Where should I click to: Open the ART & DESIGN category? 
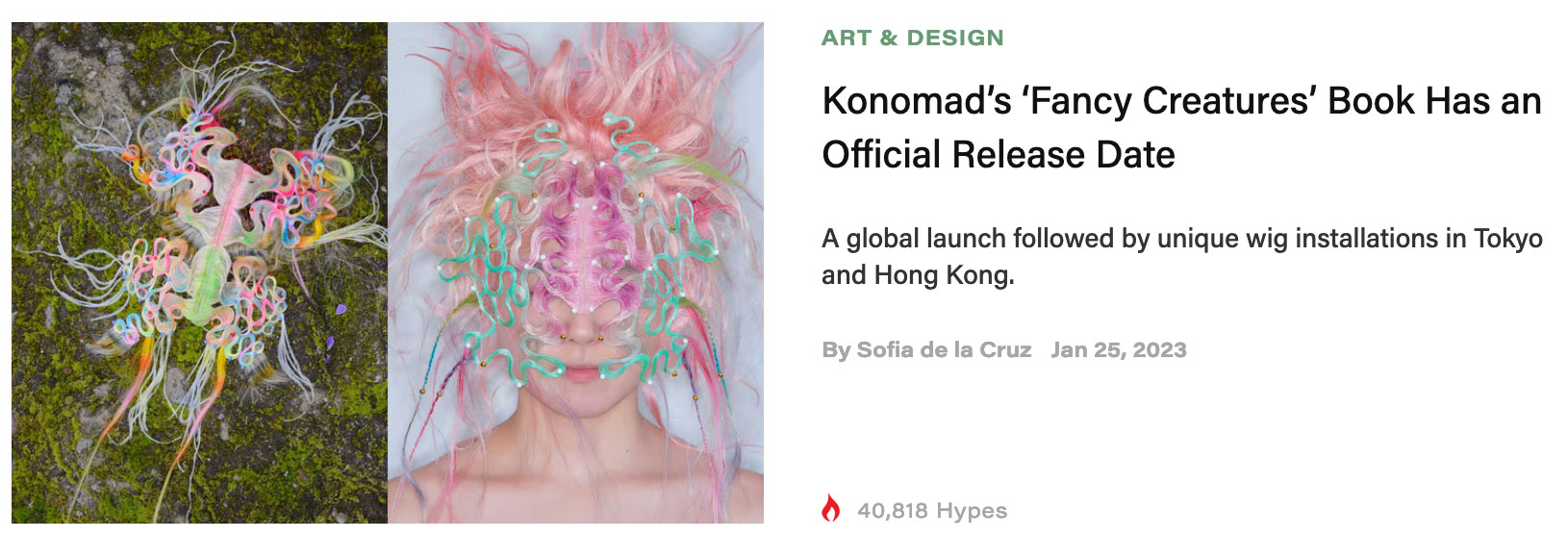tap(912, 38)
